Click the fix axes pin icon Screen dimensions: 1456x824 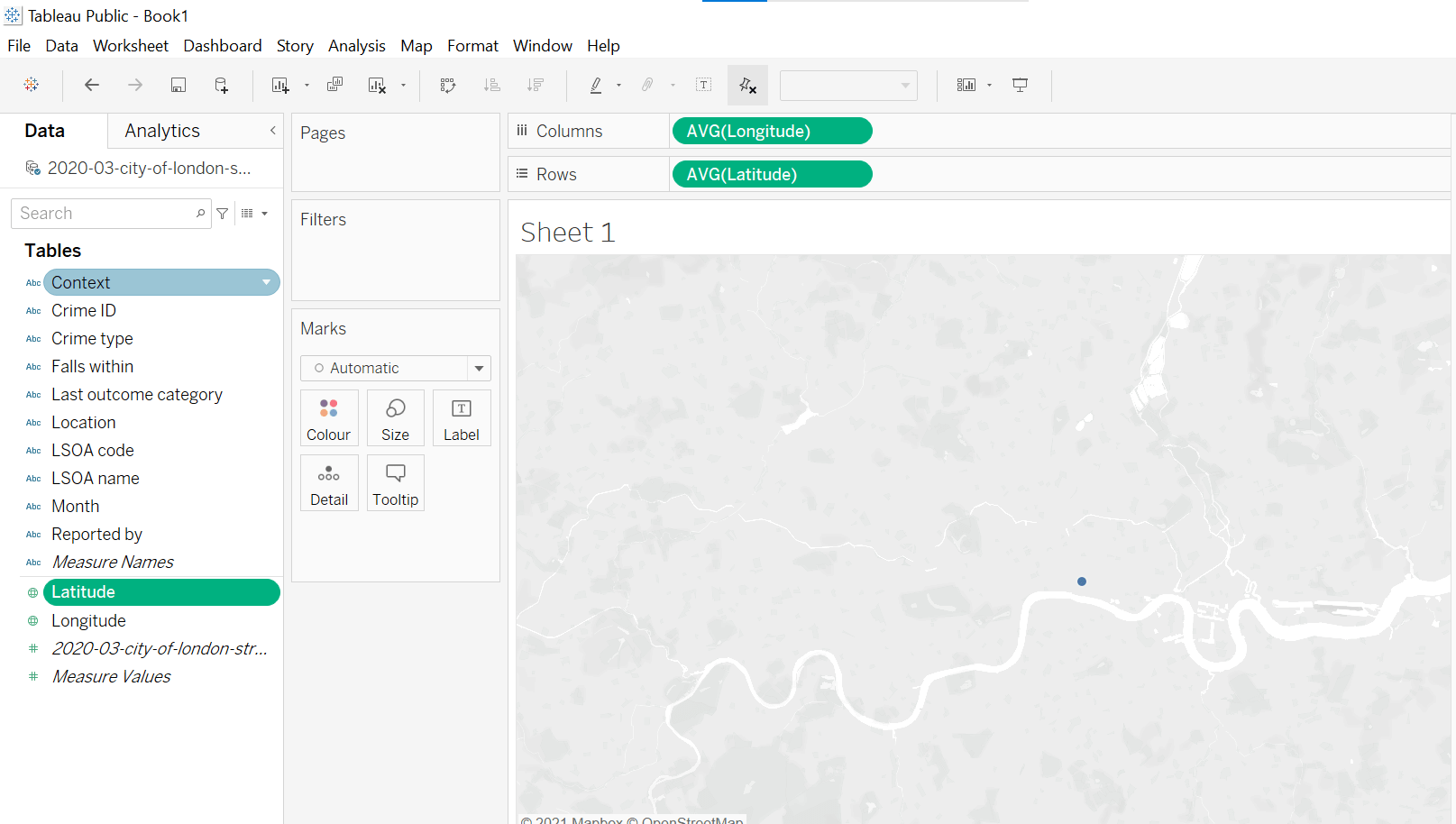click(747, 85)
